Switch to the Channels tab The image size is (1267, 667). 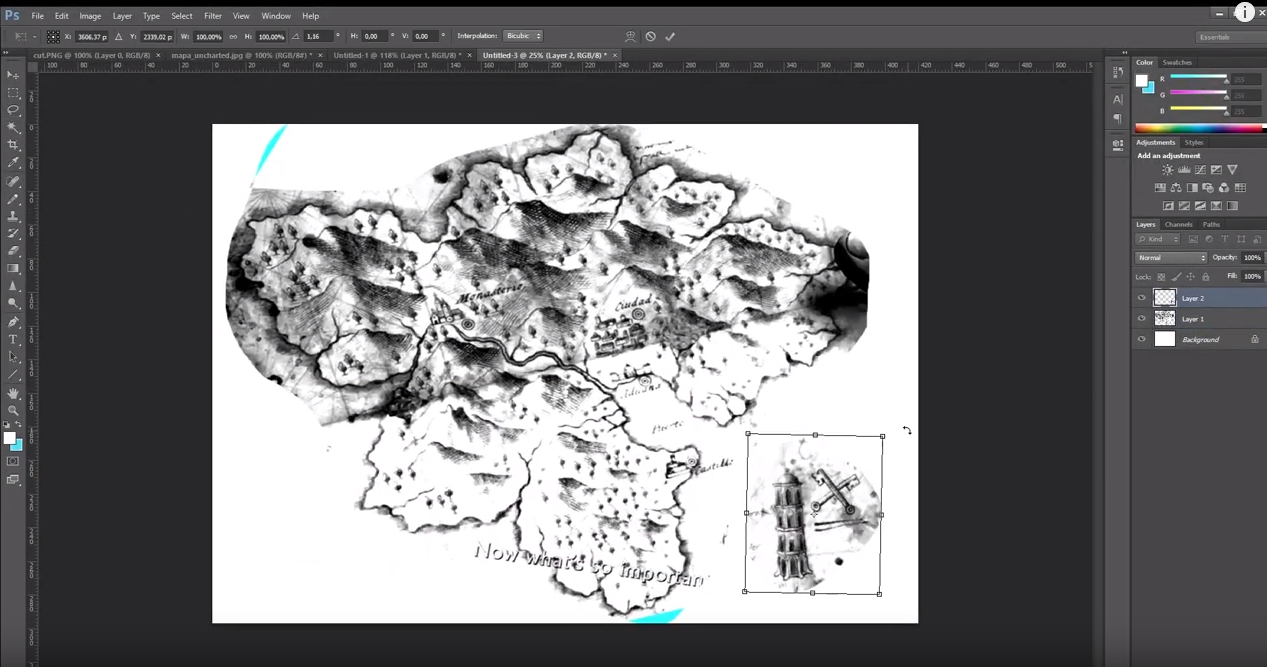[x=1178, y=224]
